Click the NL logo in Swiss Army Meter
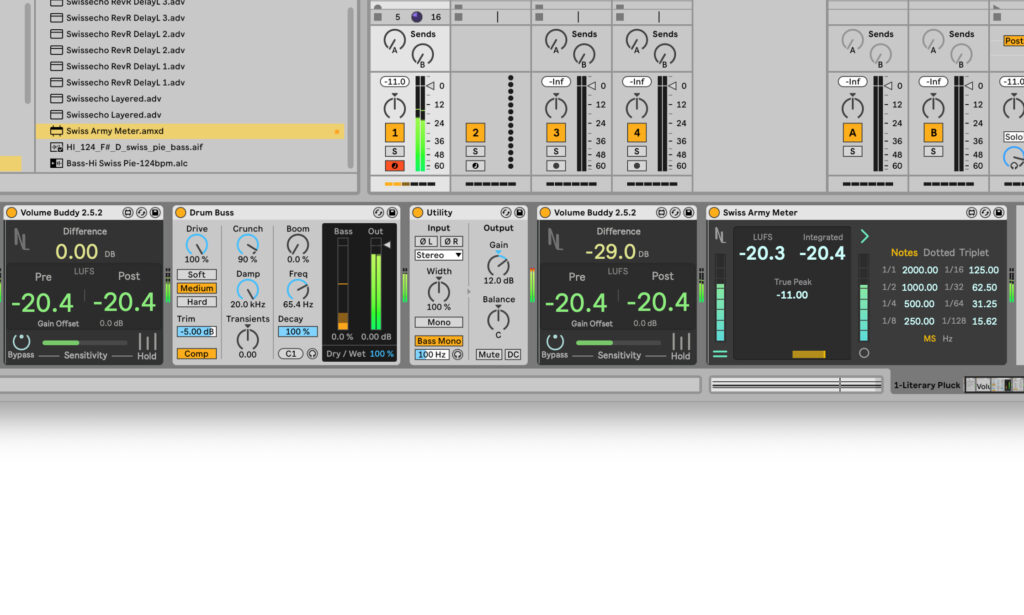This screenshot has width=1024, height=615. 720,235
